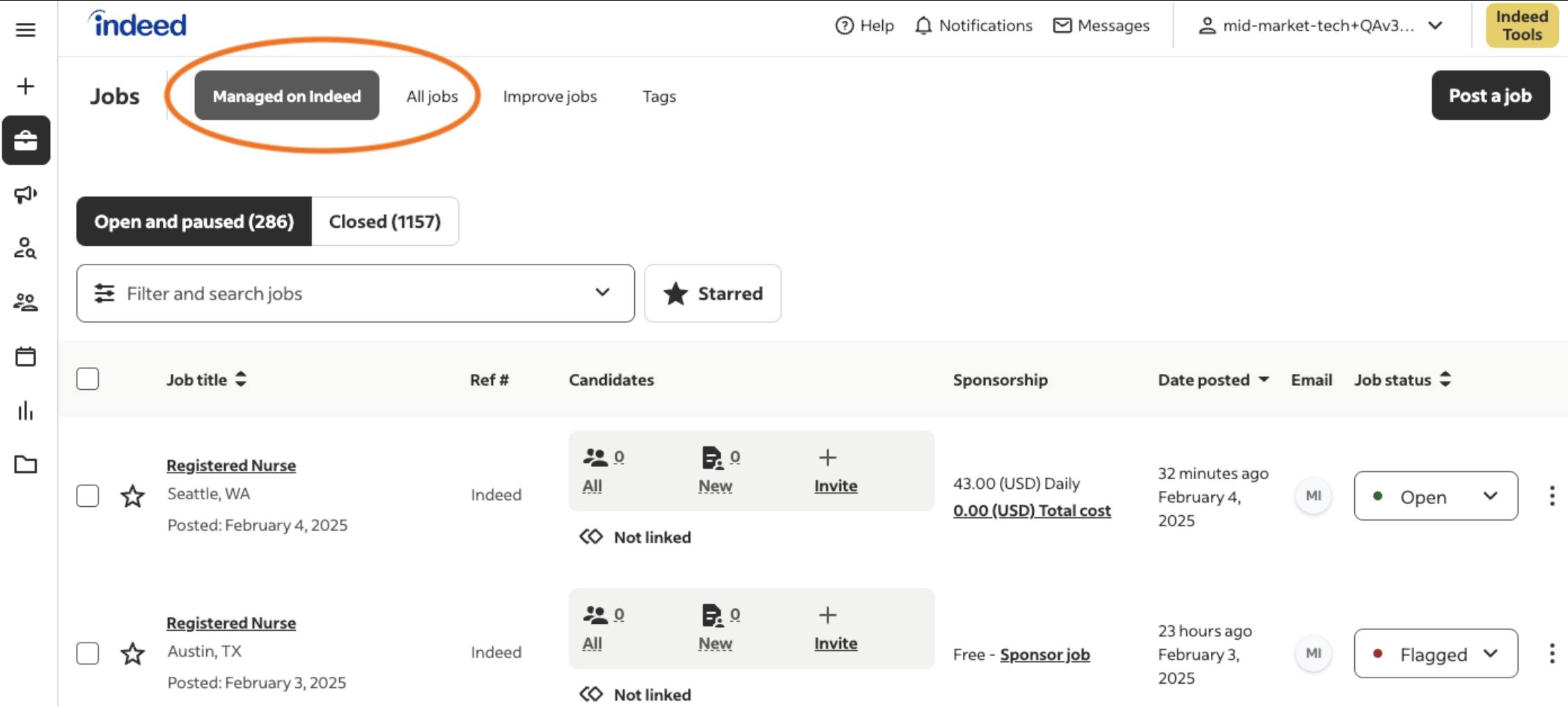Expand the account menu chevron
Screen dimensions: 1568x706
point(1435,26)
